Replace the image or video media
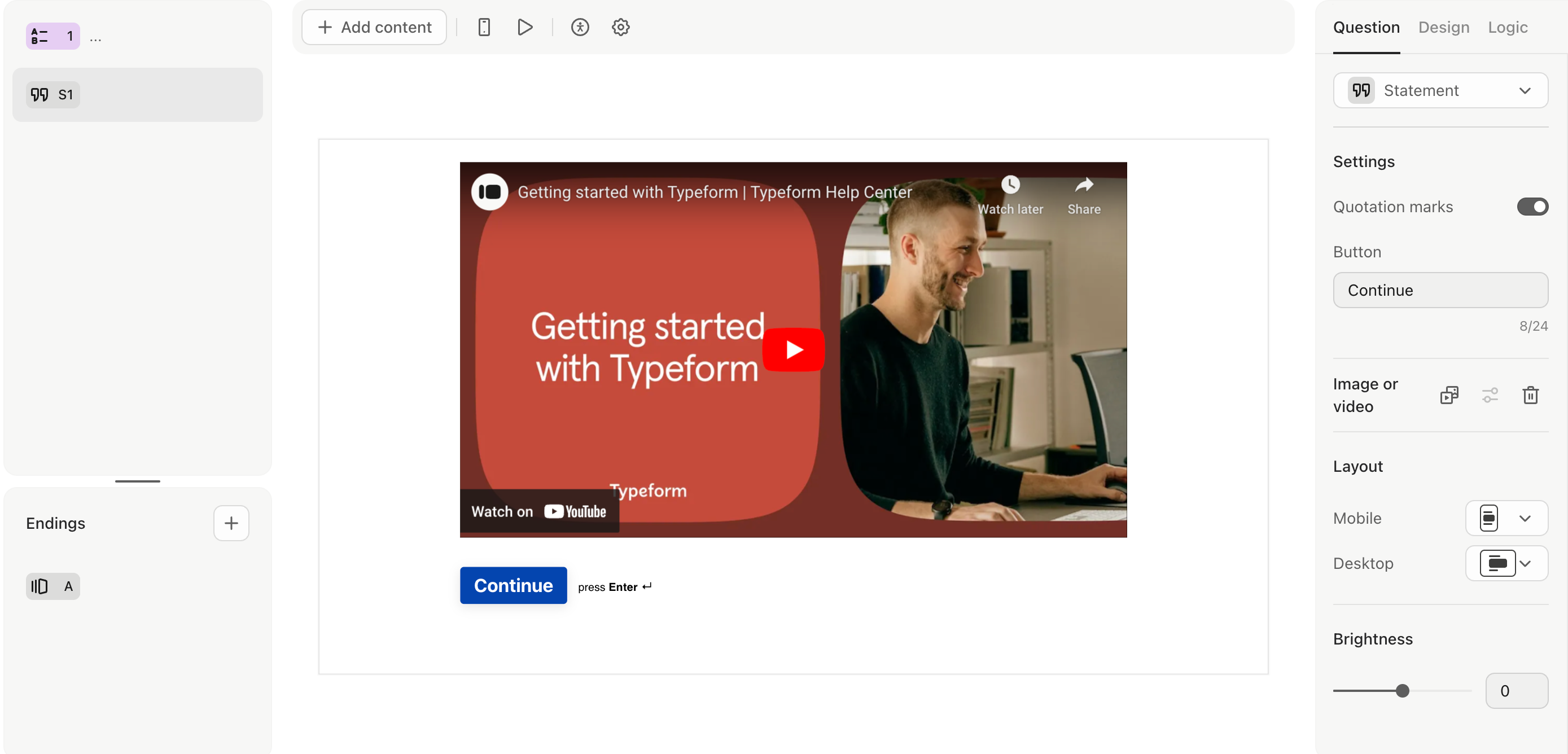 [x=1449, y=395]
